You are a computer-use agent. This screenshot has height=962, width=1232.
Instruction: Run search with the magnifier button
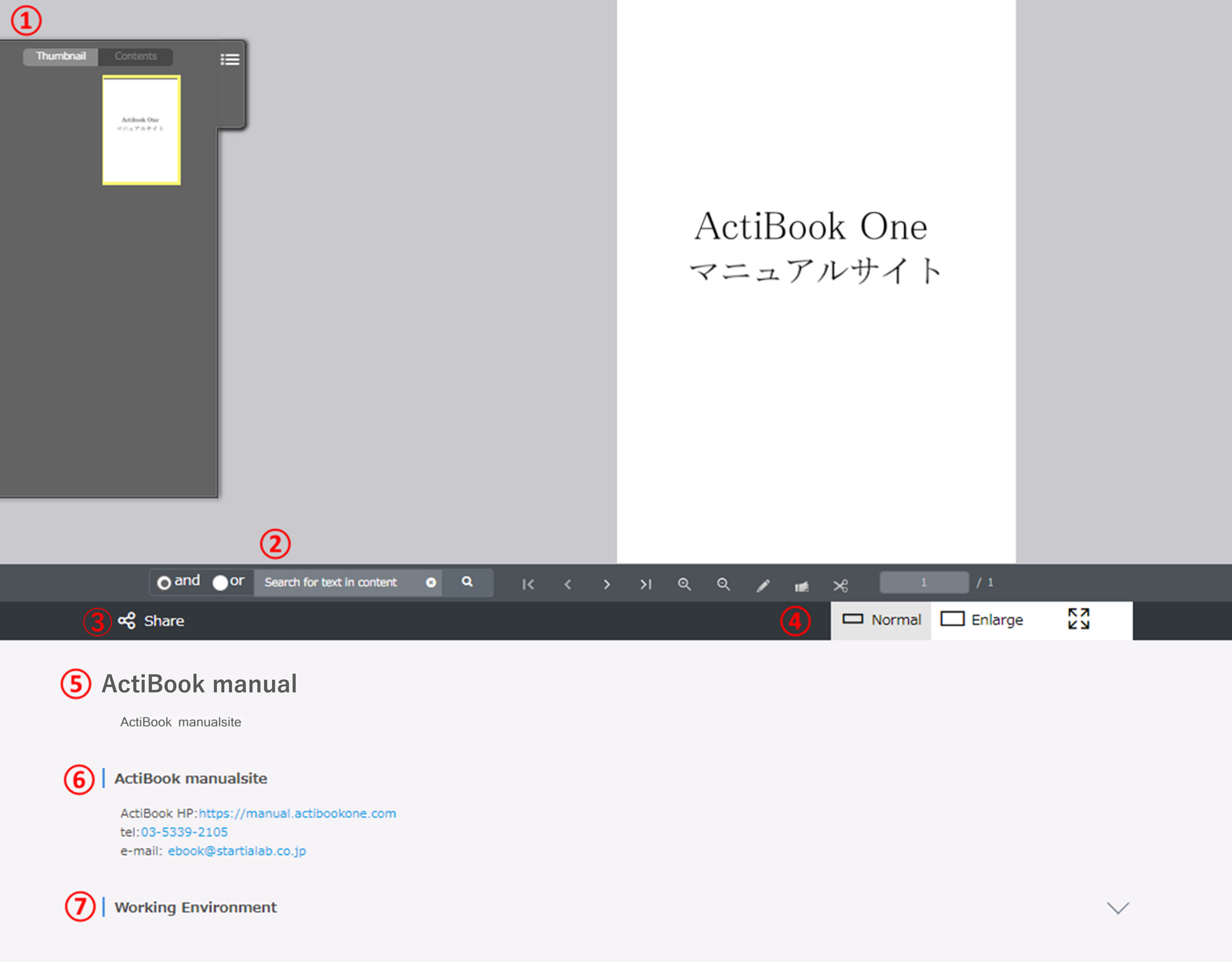coord(467,582)
